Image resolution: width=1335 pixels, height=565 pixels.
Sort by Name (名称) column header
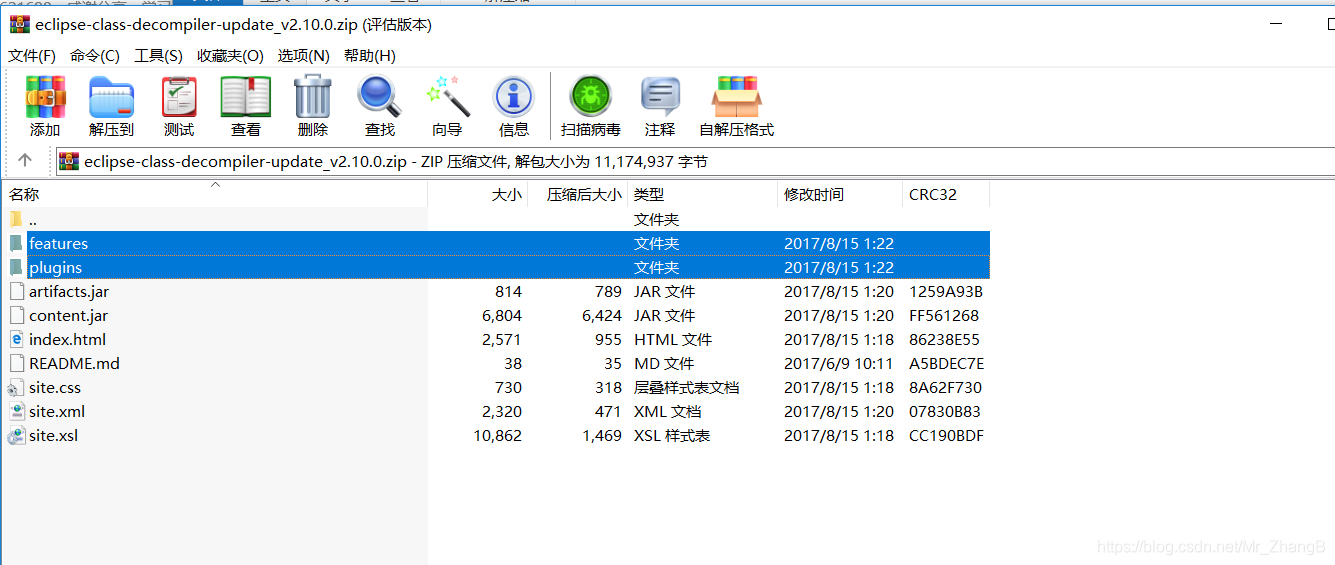(x=214, y=195)
